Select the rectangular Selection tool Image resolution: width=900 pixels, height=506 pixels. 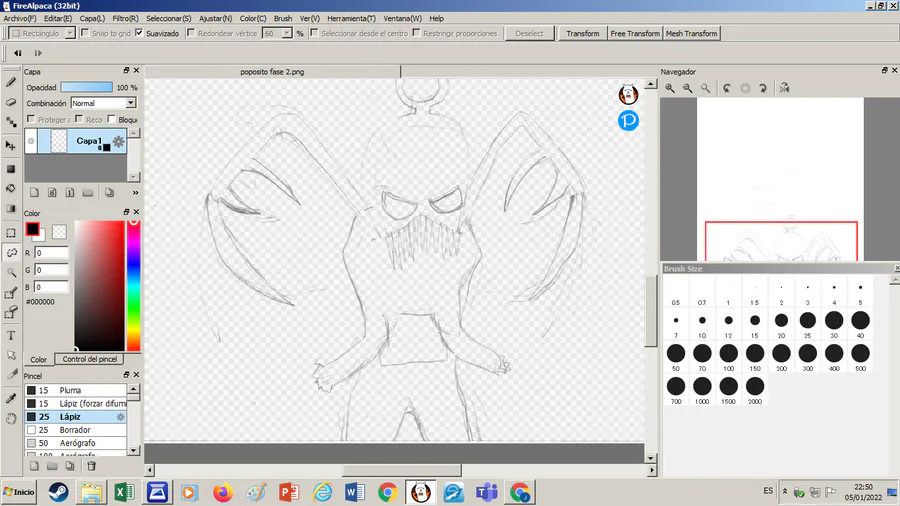11,233
